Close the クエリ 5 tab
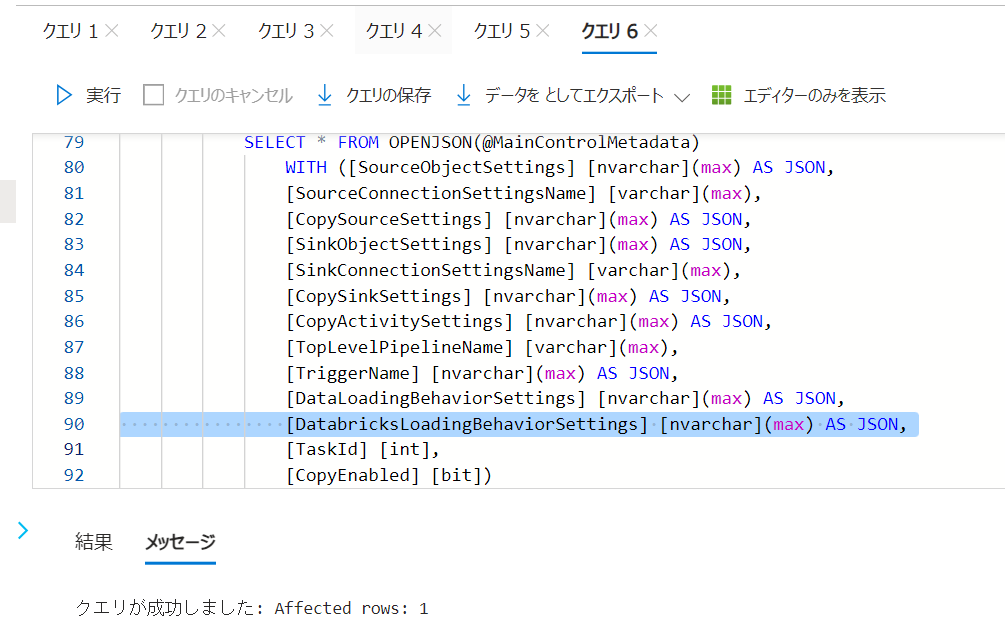 tap(543, 31)
